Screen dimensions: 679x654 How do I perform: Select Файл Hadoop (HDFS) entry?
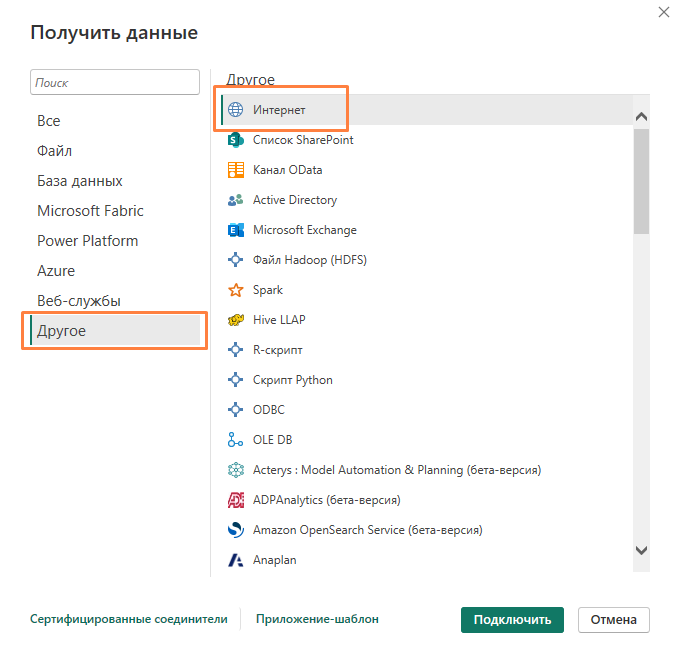coord(310,260)
